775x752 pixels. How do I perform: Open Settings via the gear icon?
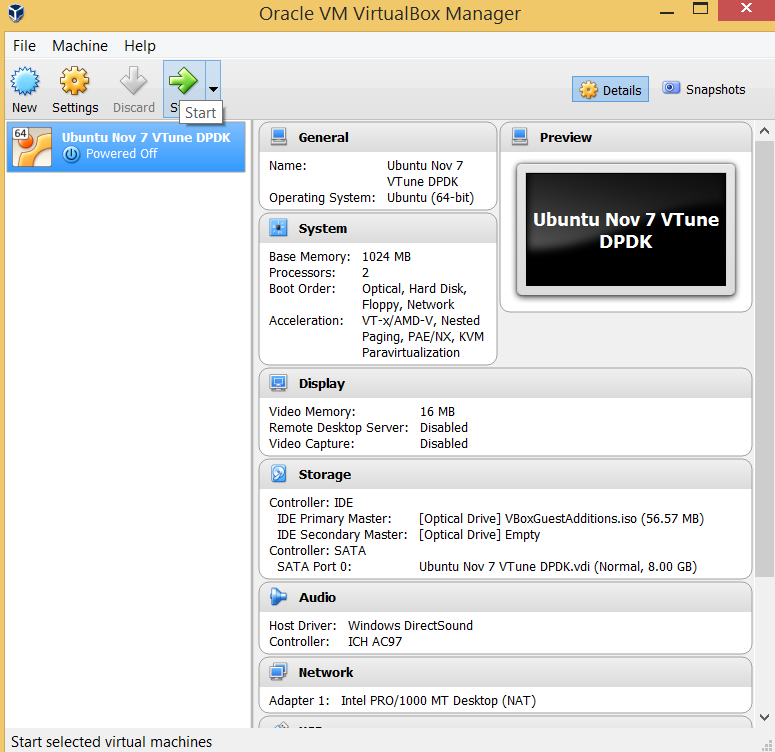pos(74,81)
